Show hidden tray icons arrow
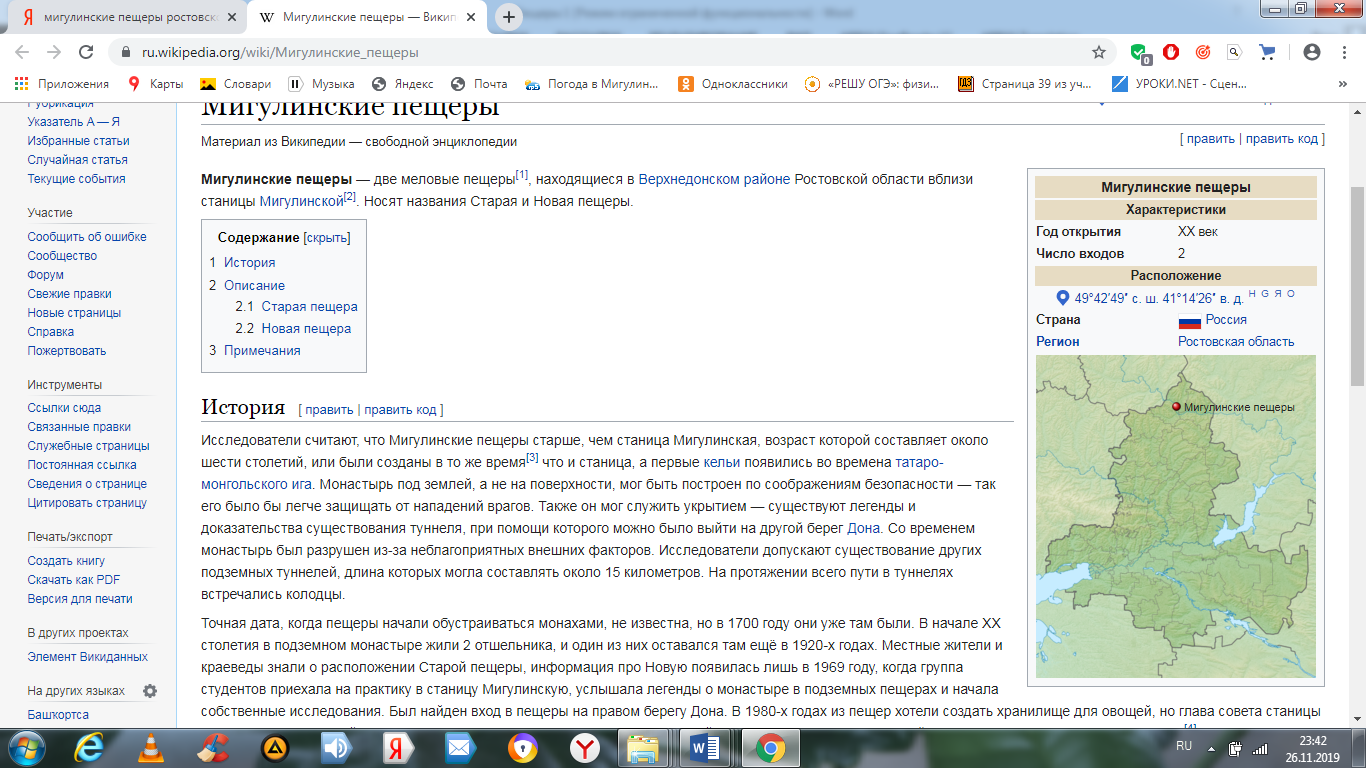Screen dimensions: 1366x768 click(1213, 747)
